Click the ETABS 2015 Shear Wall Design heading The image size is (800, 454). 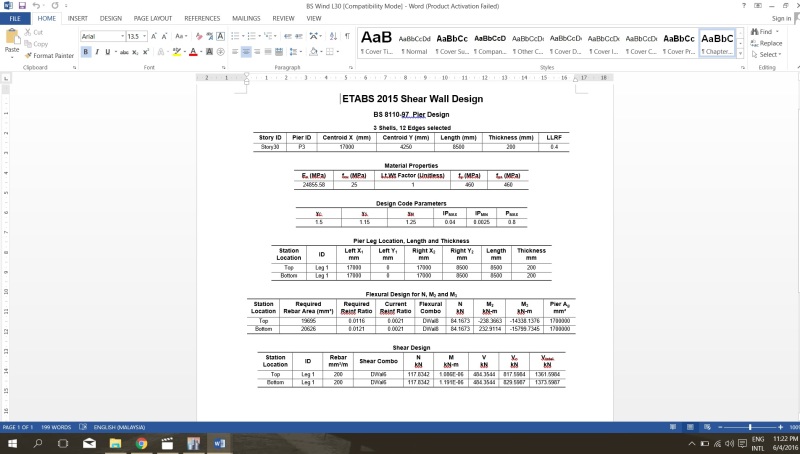coord(412,99)
